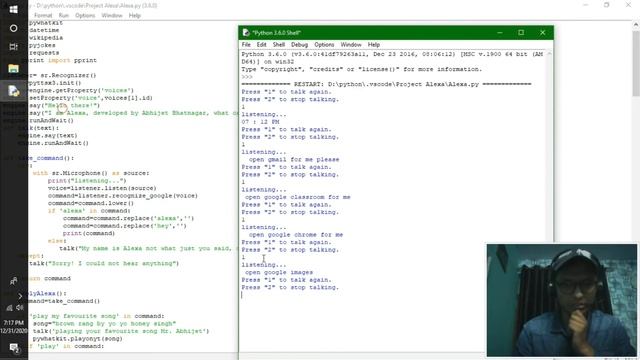Open Help menu in Python Shell

(373, 44)
